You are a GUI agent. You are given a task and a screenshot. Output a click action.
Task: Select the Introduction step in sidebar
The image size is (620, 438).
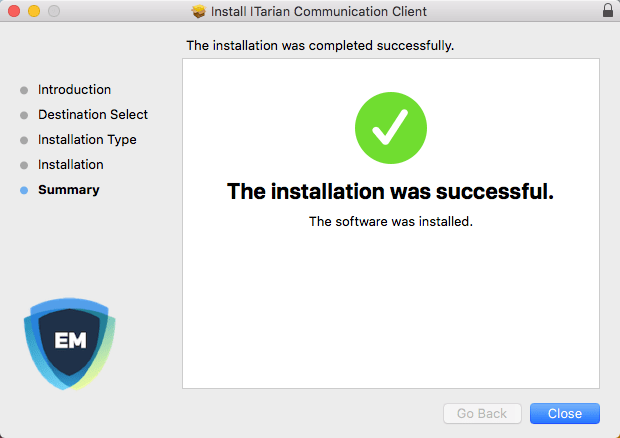[74, 90]
